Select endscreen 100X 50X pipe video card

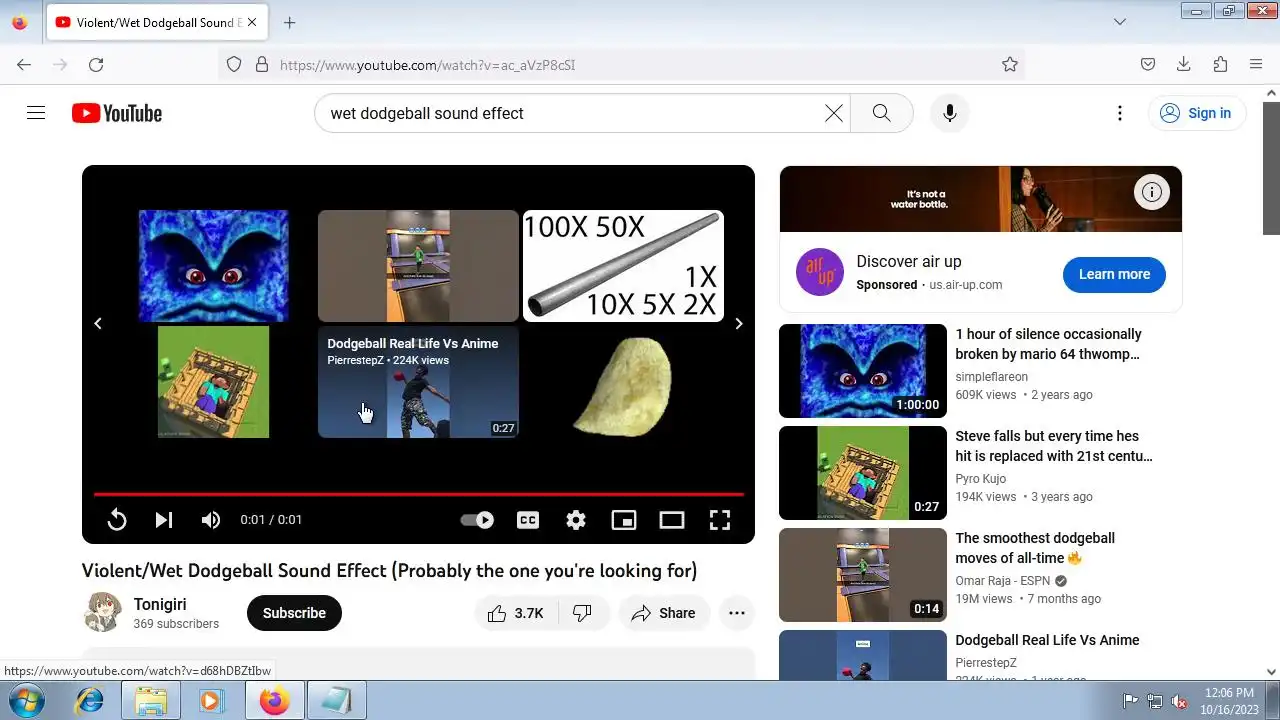pos(623,266)
